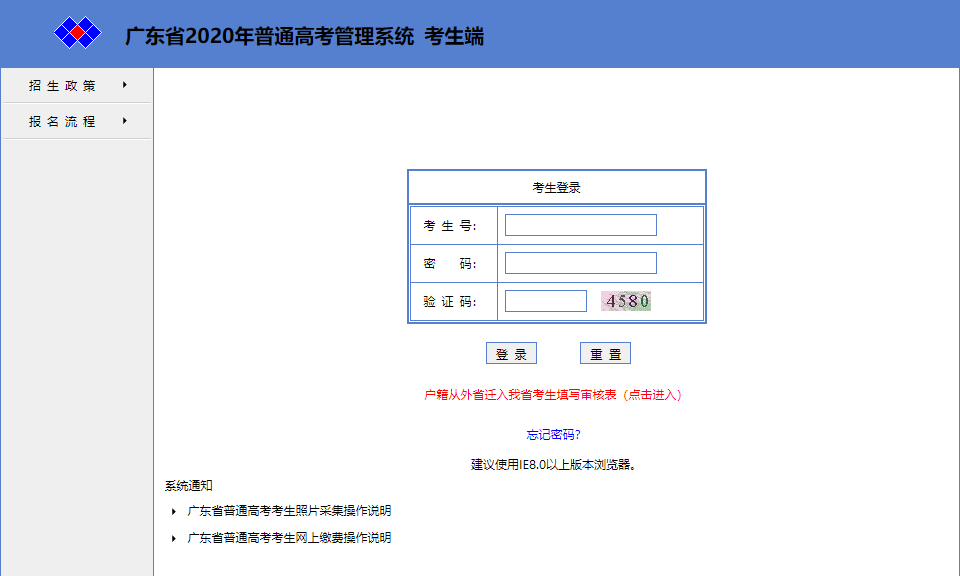This screenshot has height=576, width=960.
Task: Click the 考生号: label
Action: 450,226
